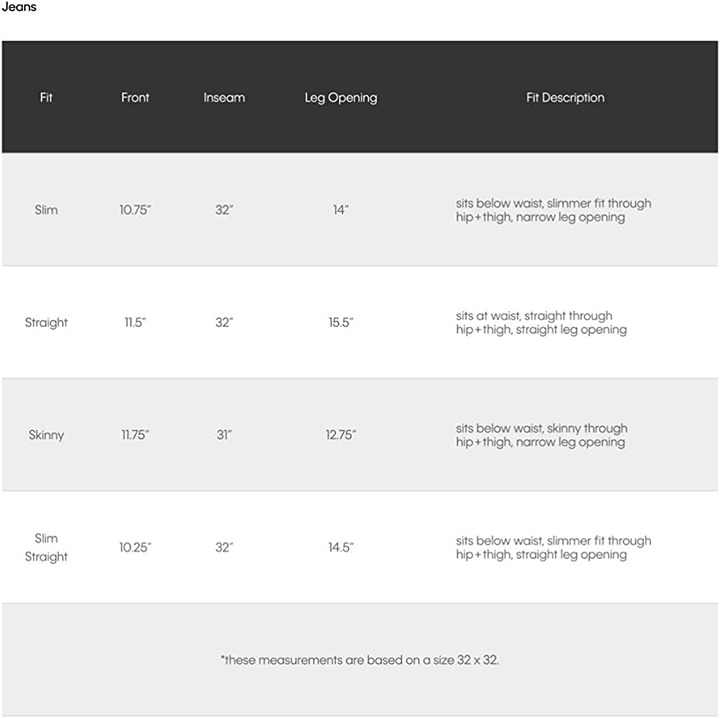
Task: Select the 31" inseam value
Action: pyautogui.click(x=224, y=435)
